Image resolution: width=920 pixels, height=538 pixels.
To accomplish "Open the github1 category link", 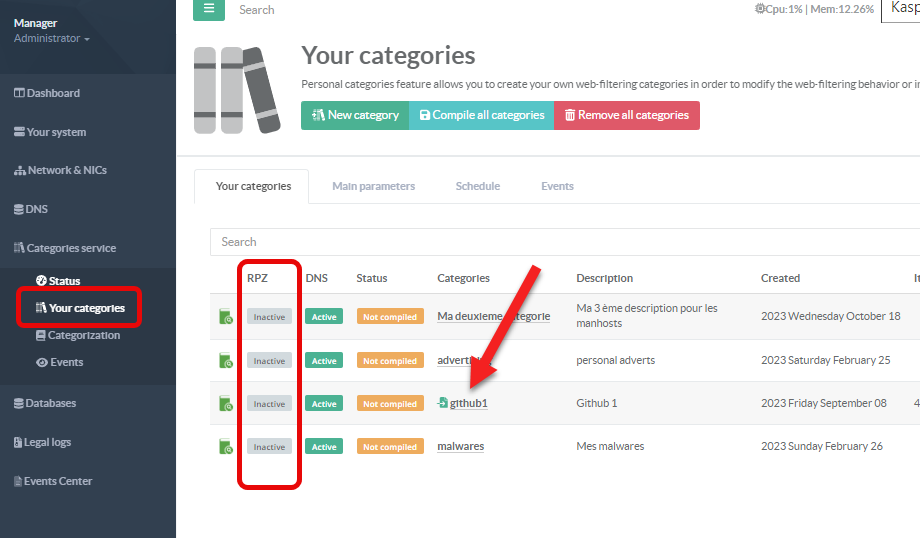I will (468, 403).
